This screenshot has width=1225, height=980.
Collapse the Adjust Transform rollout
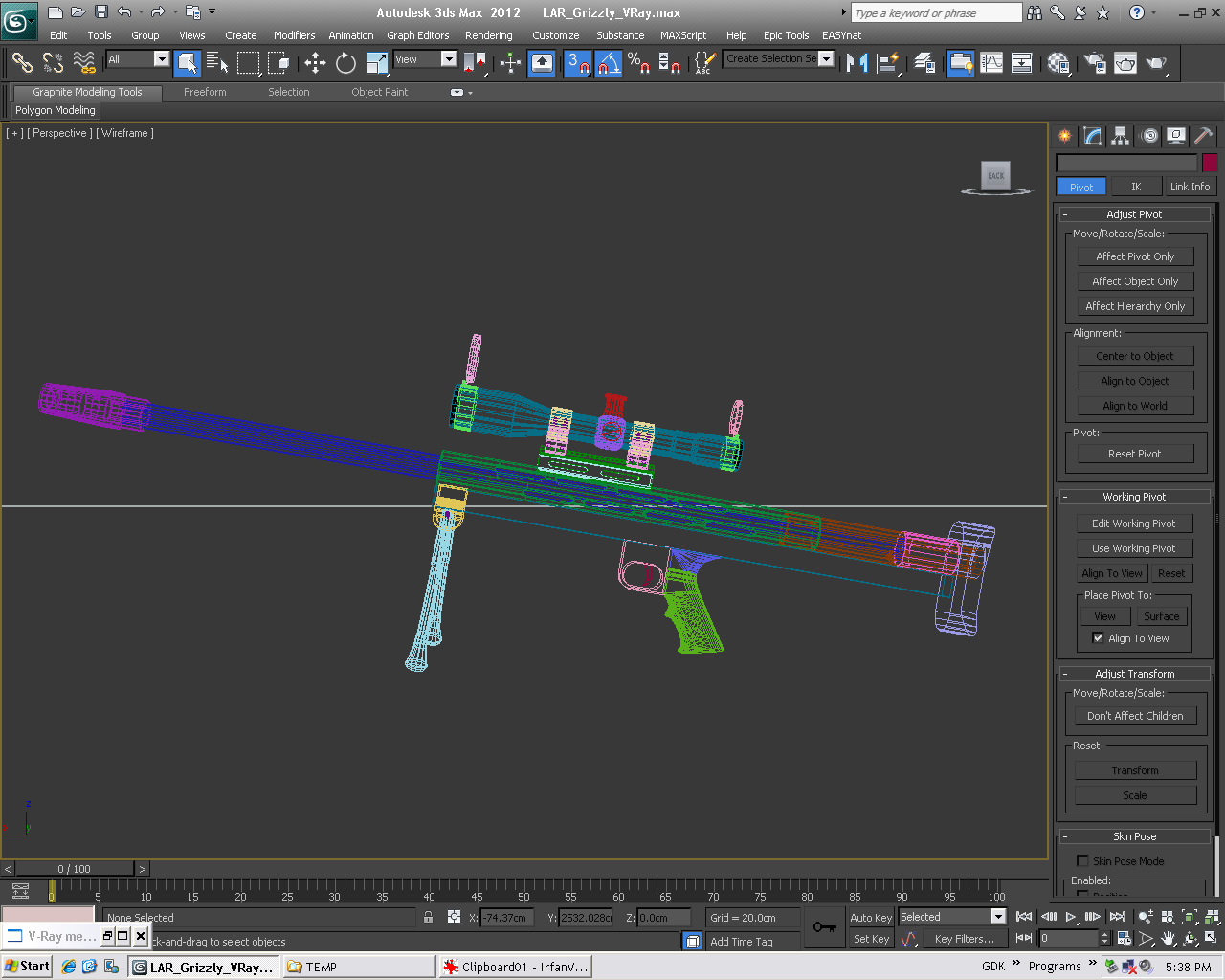point(1134,674)
